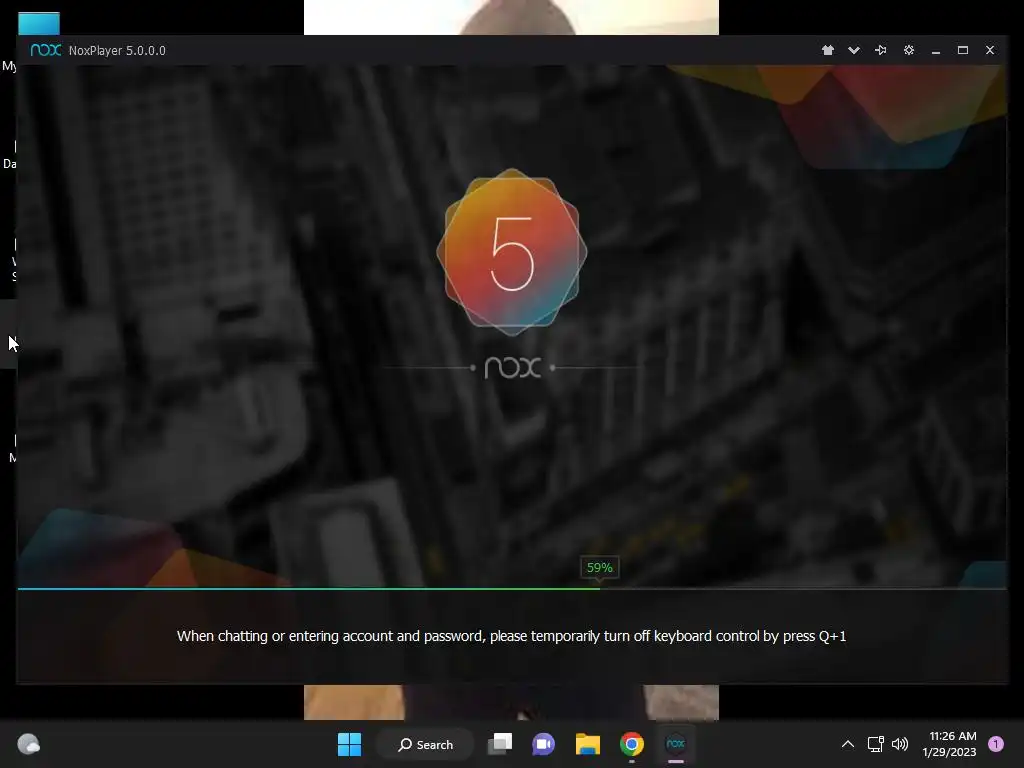Open the Windows Start menu
This screenshot has height=768, width=1024.
coord(349,744)
